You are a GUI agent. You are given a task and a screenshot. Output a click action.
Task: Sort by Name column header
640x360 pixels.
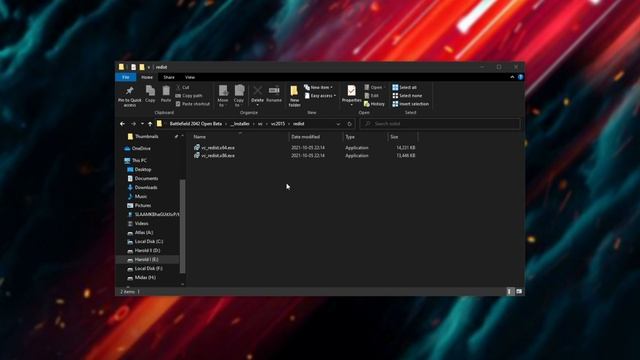coord(240,137)
